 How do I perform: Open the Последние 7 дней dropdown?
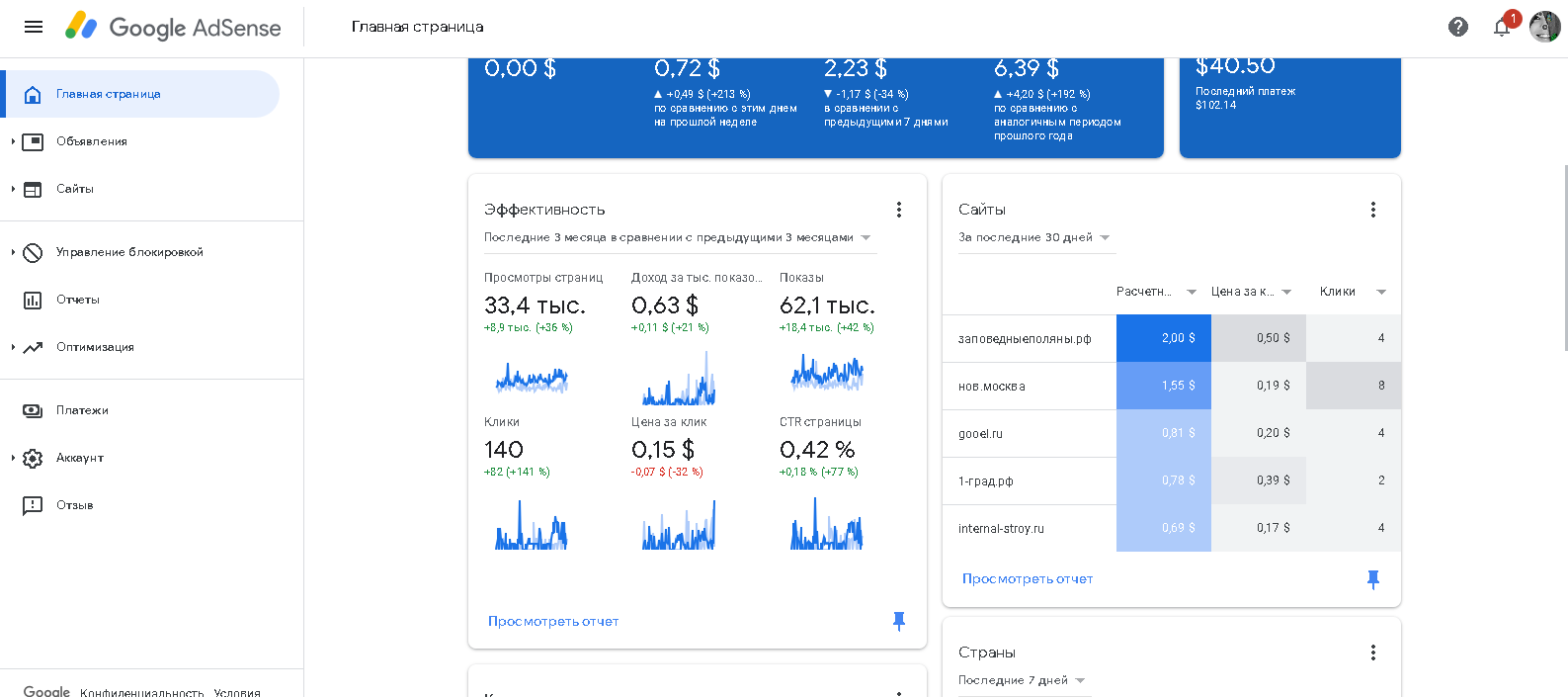pos(1023,680)
